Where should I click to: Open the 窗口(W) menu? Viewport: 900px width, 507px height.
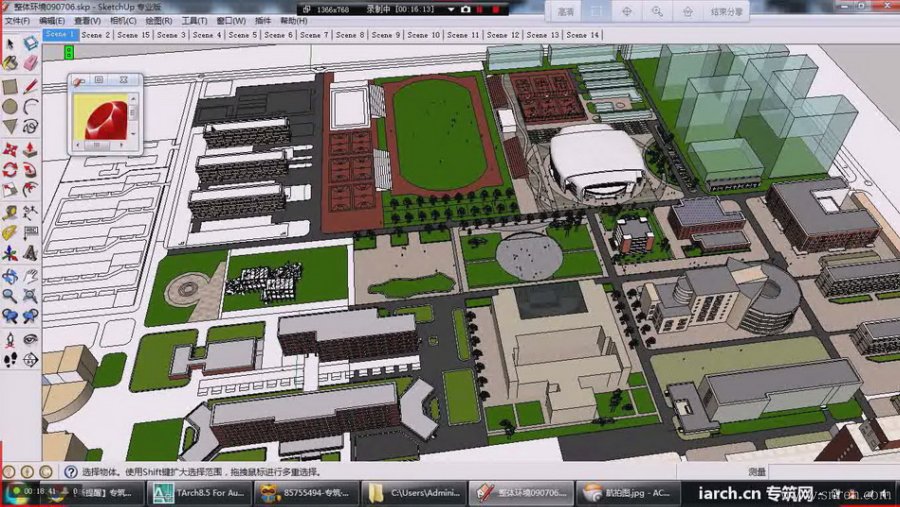point(231,21)
